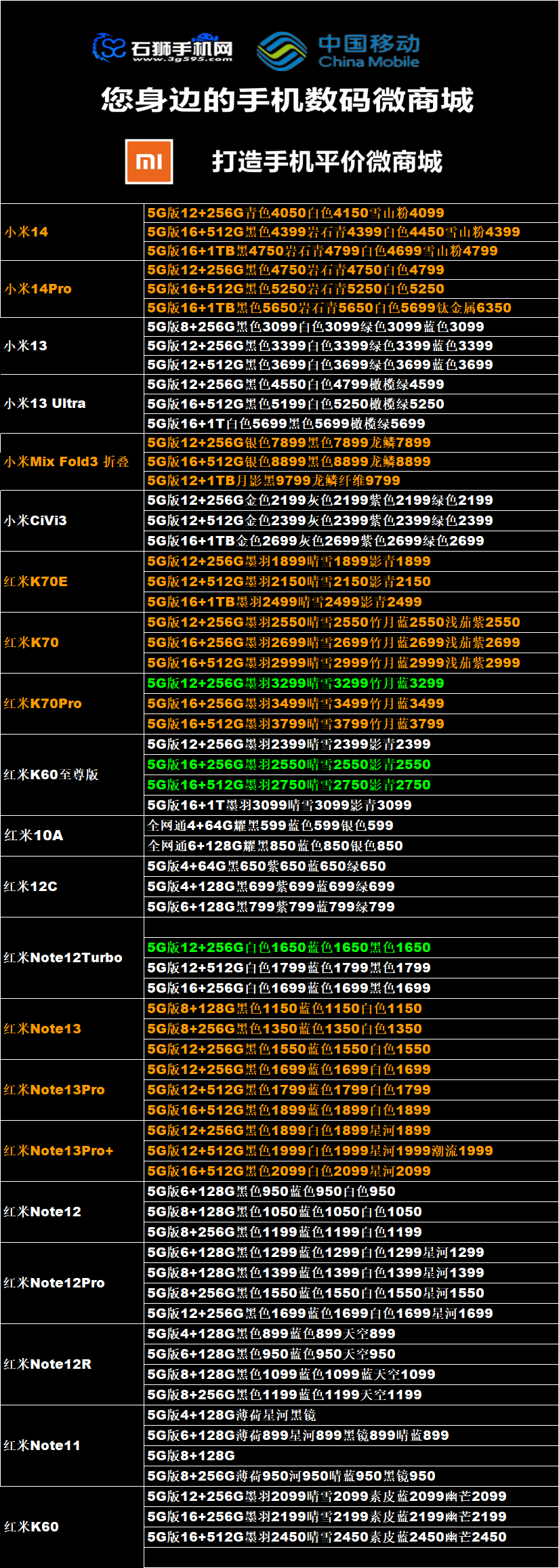This screenshot has height=1568, width=559.
Task: Click row 5G版8+256G黑色3099白色3099
Action: (351, 327)
